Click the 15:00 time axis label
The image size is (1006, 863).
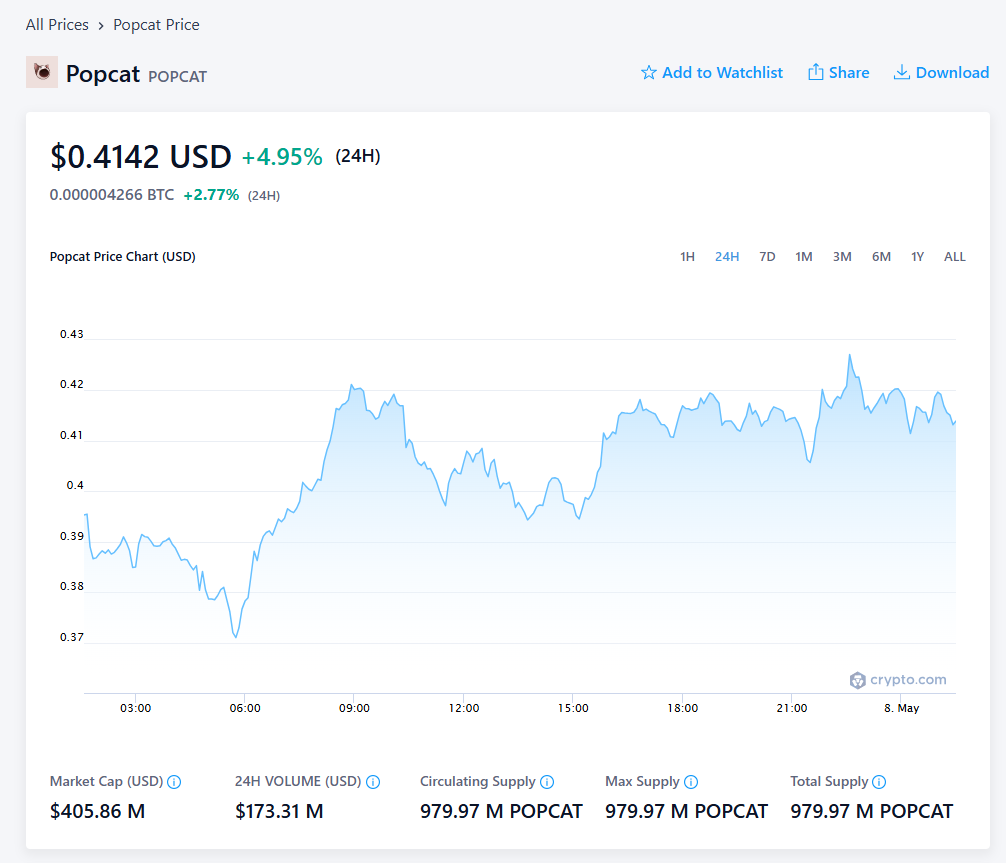pos(573,708)
